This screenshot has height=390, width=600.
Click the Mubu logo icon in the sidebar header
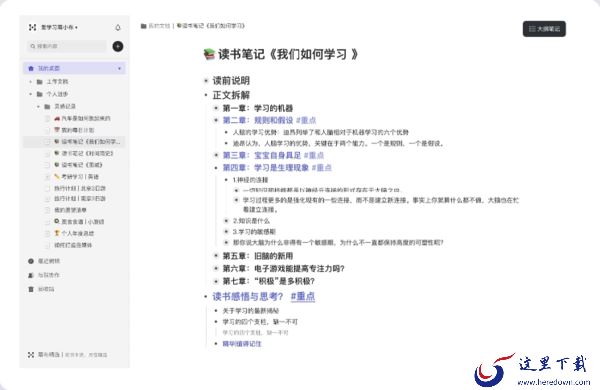point(32,27)
